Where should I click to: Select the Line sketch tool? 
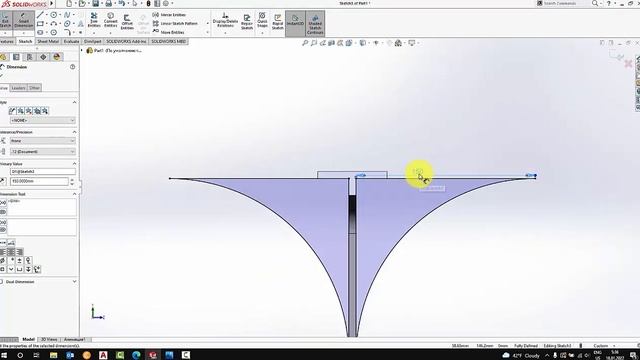tap(40, 15)
